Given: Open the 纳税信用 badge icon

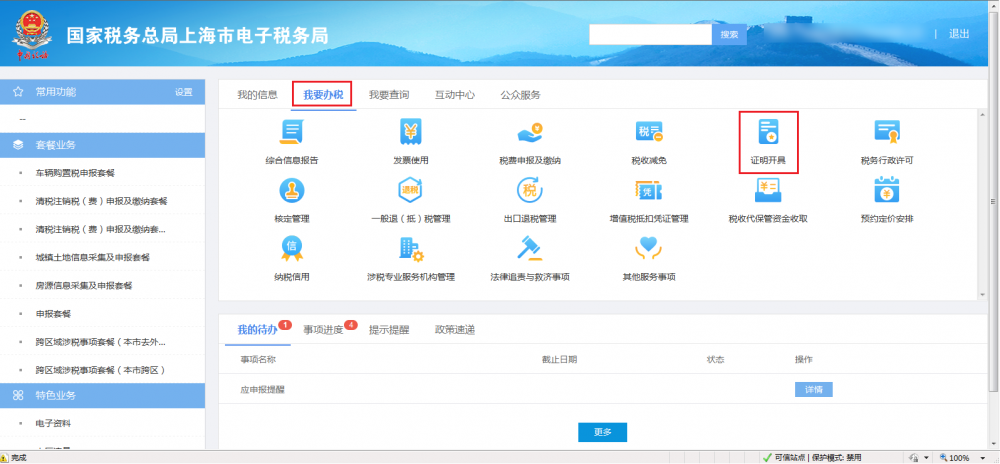Looking at the screenshot, I should 291,249.
